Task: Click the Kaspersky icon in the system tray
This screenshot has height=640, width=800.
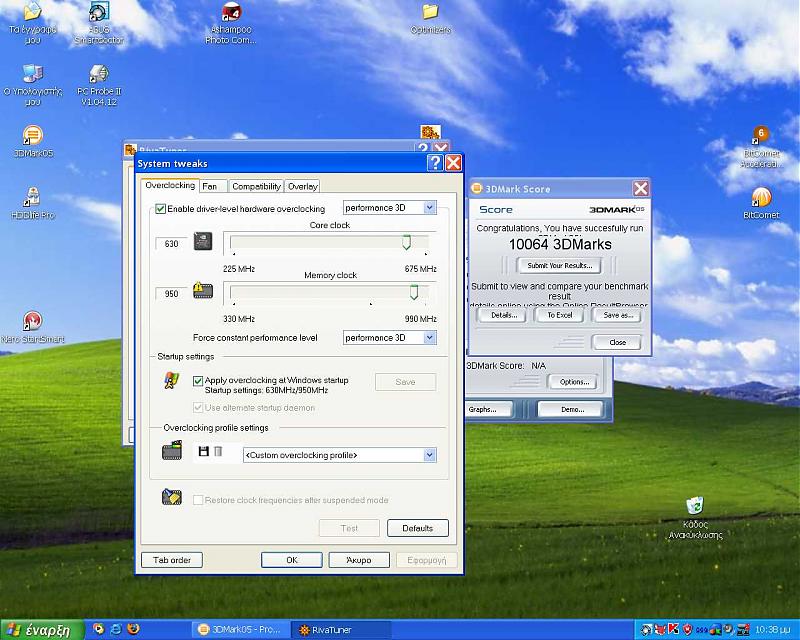Action: pos(674,629)
